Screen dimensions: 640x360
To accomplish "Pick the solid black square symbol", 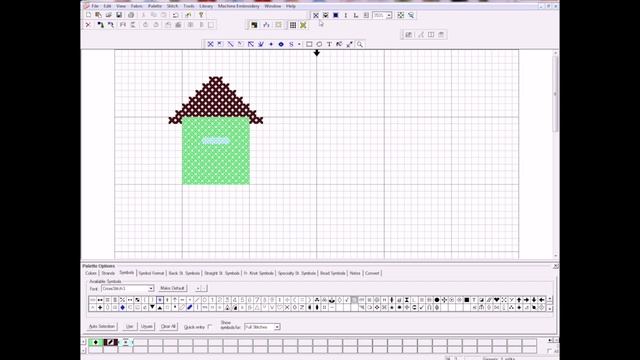I will click(x=467, y=300).
